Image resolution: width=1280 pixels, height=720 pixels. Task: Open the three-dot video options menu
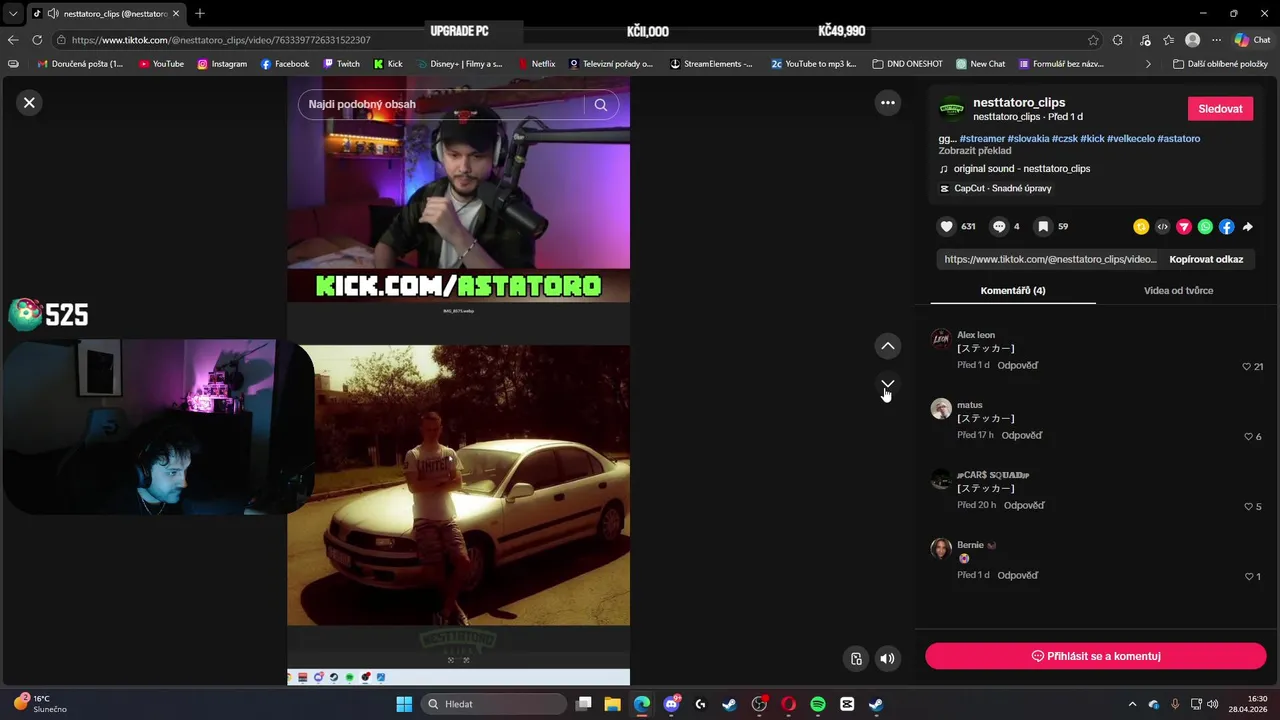887,102
